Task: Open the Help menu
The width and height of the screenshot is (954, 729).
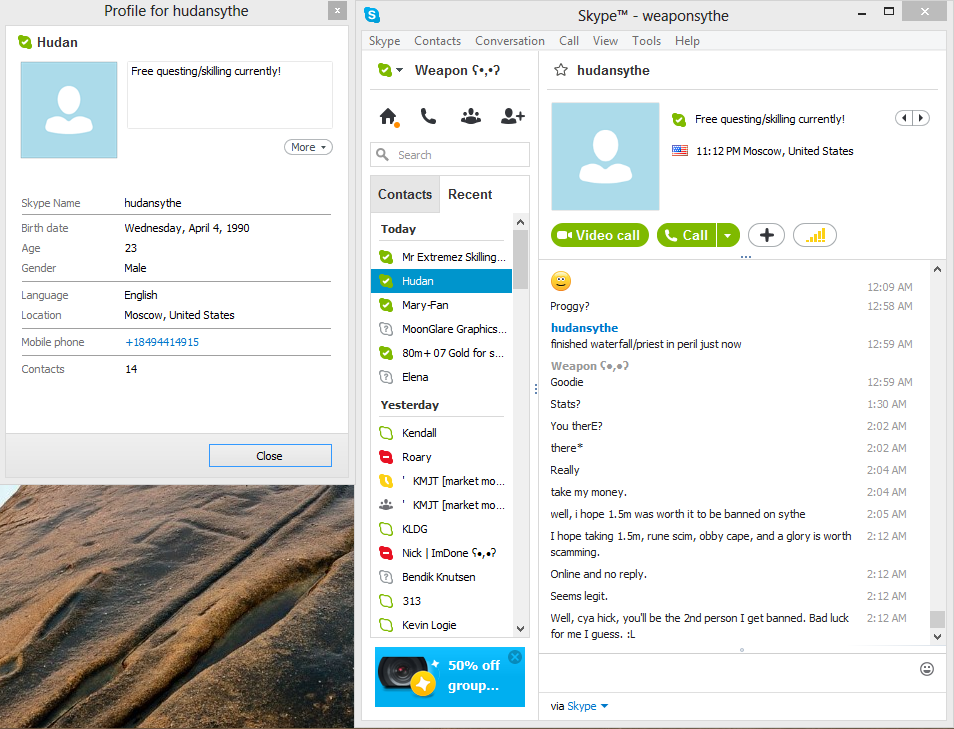Action: coord(687,41)
